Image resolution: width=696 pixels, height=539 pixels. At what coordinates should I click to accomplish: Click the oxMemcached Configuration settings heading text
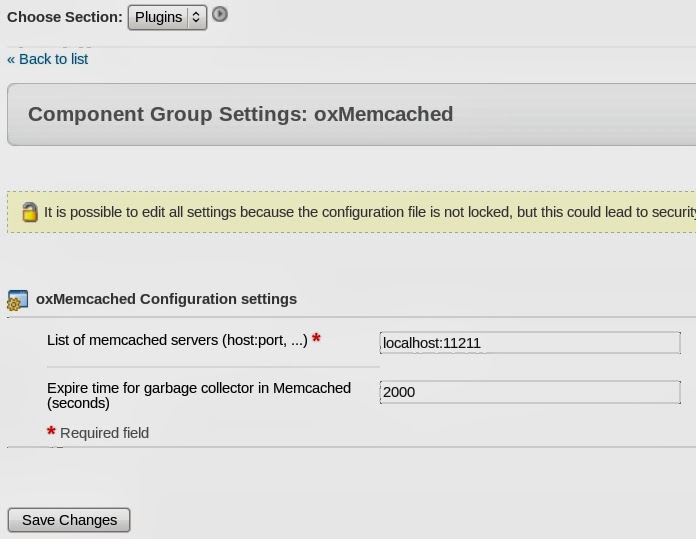point(166,299)
